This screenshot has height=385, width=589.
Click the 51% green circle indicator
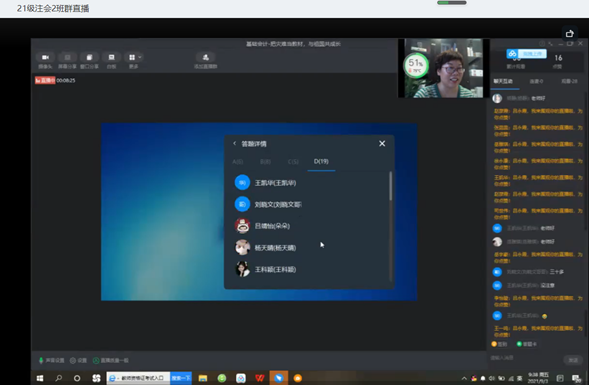pos(416,65)
